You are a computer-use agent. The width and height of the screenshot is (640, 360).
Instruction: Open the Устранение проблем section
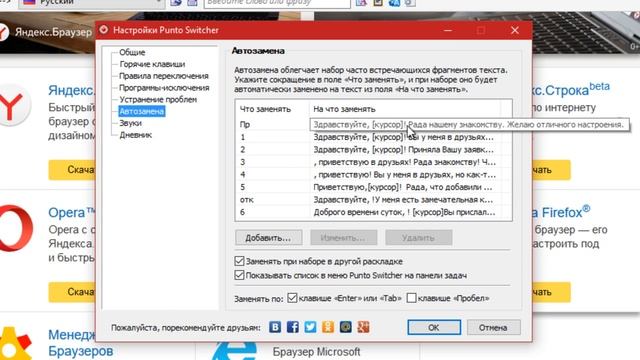click(x=158, y=99)
